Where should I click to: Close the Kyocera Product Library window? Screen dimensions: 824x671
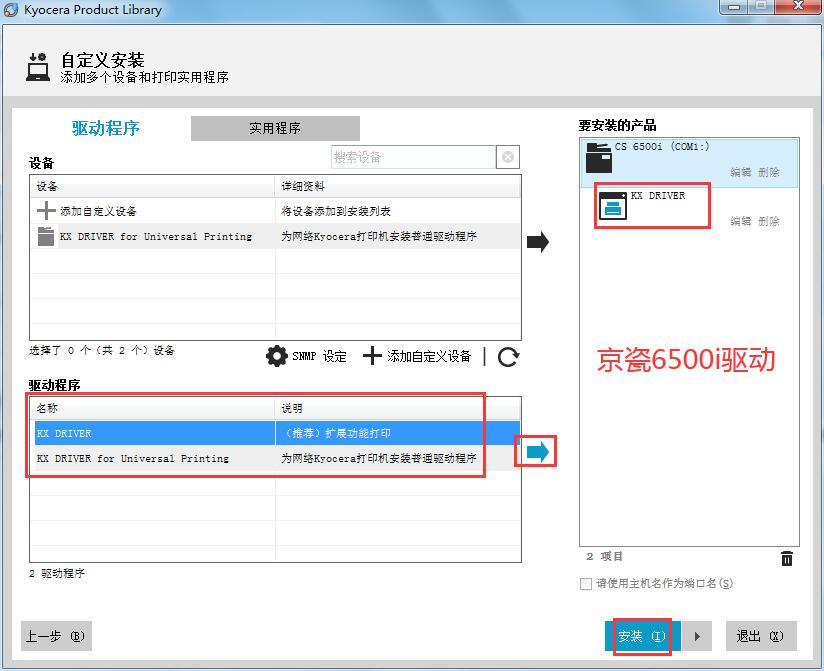(x=799, y=6)
